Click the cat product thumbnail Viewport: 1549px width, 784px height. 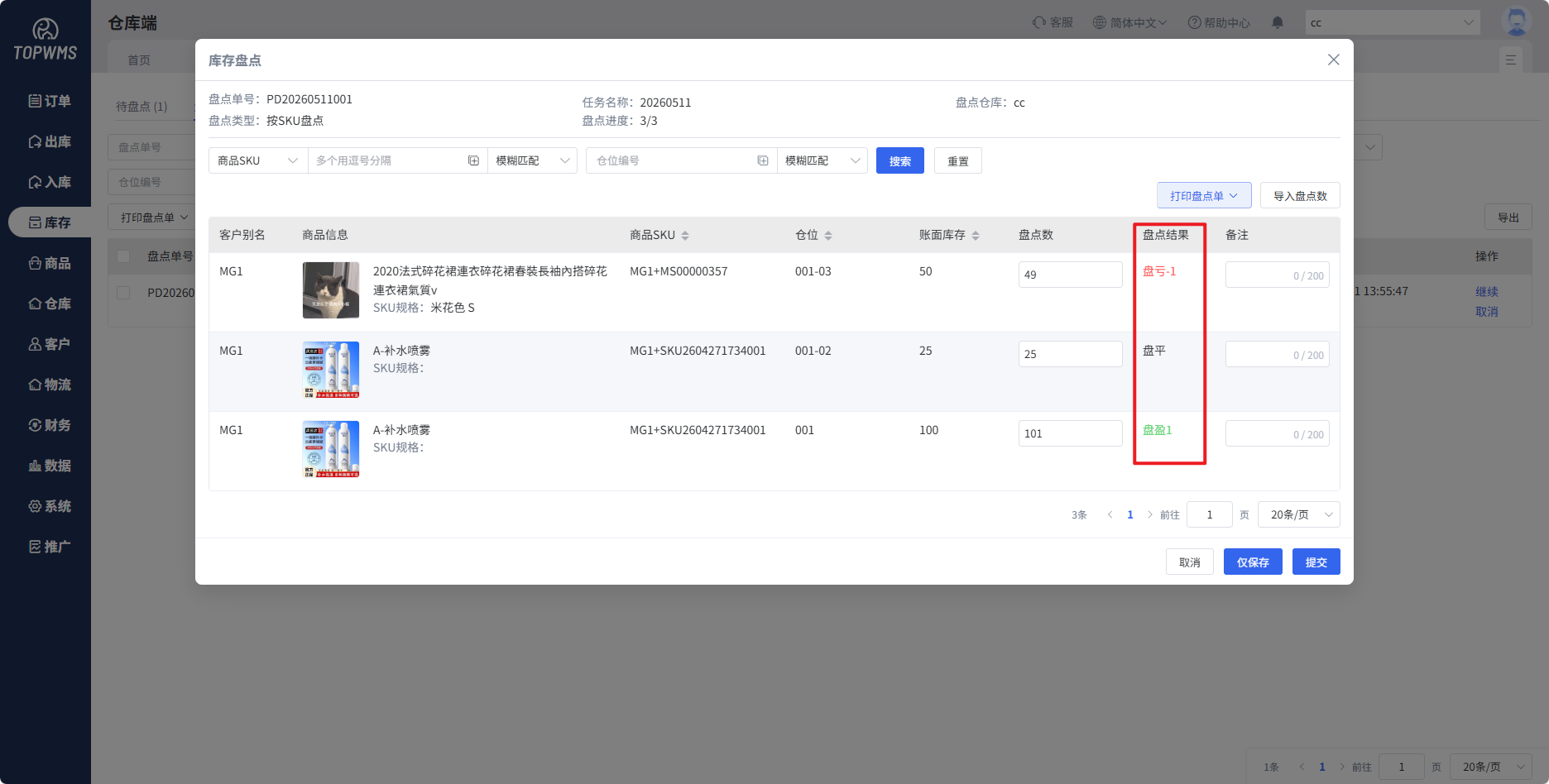(331, 290)
